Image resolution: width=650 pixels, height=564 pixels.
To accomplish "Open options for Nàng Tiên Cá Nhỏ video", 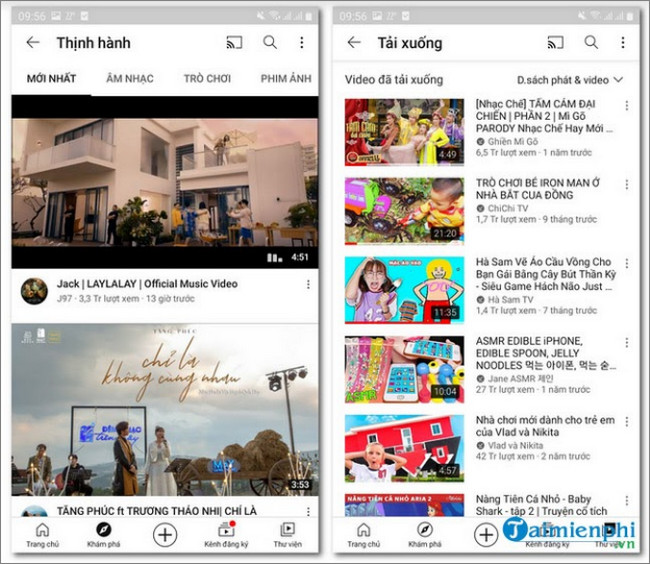I will [x=626, y=501].
